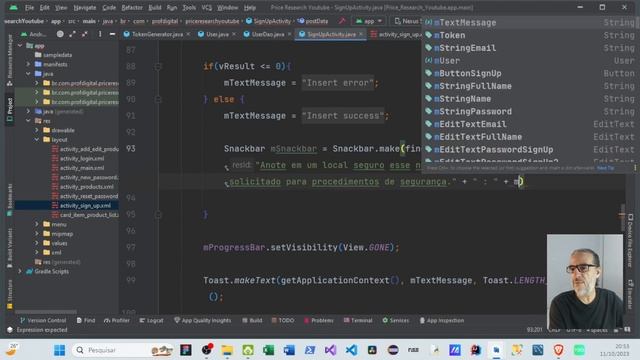Viewport: 640px width, 360px height.
Task: Select activity_sign_up.xml file
Action: (x=85, y=205)
